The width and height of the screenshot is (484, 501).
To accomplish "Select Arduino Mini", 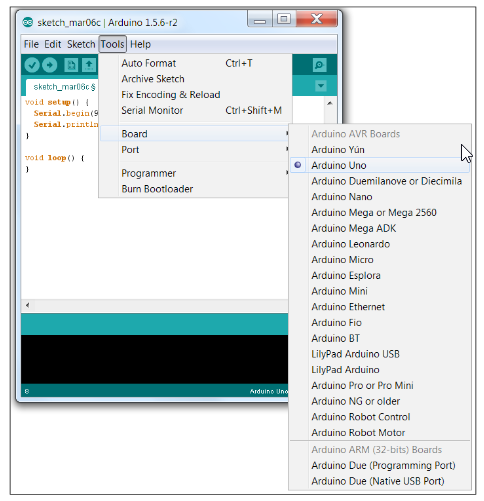I will (x=380, y=291).
